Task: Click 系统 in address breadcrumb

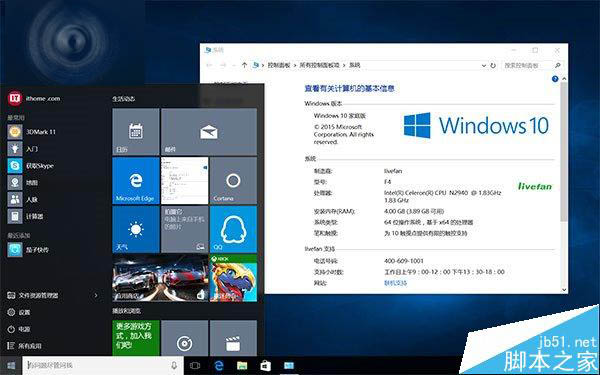Action: coord(355,65)
